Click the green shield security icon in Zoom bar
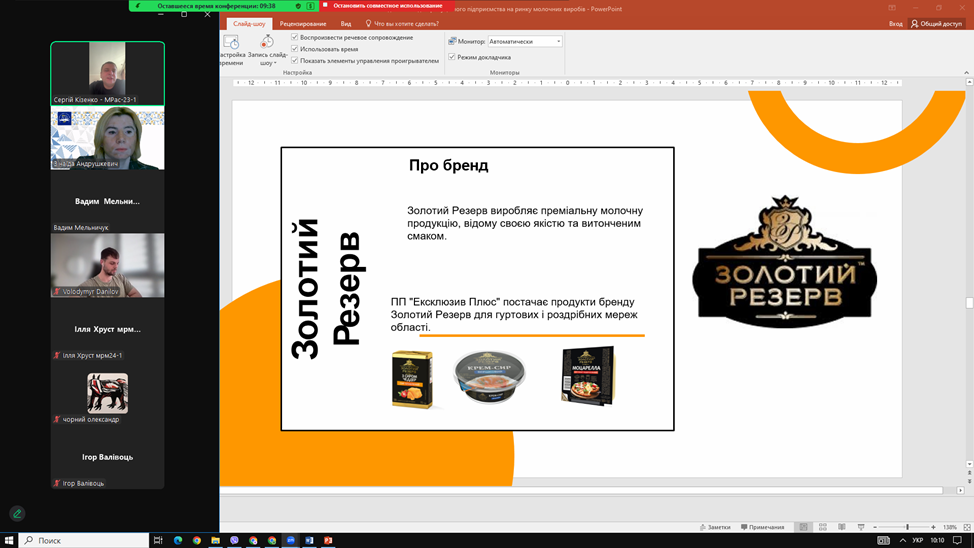Image resolution: width=974 pixels, height=548 pixels. [x=298, y=6]
